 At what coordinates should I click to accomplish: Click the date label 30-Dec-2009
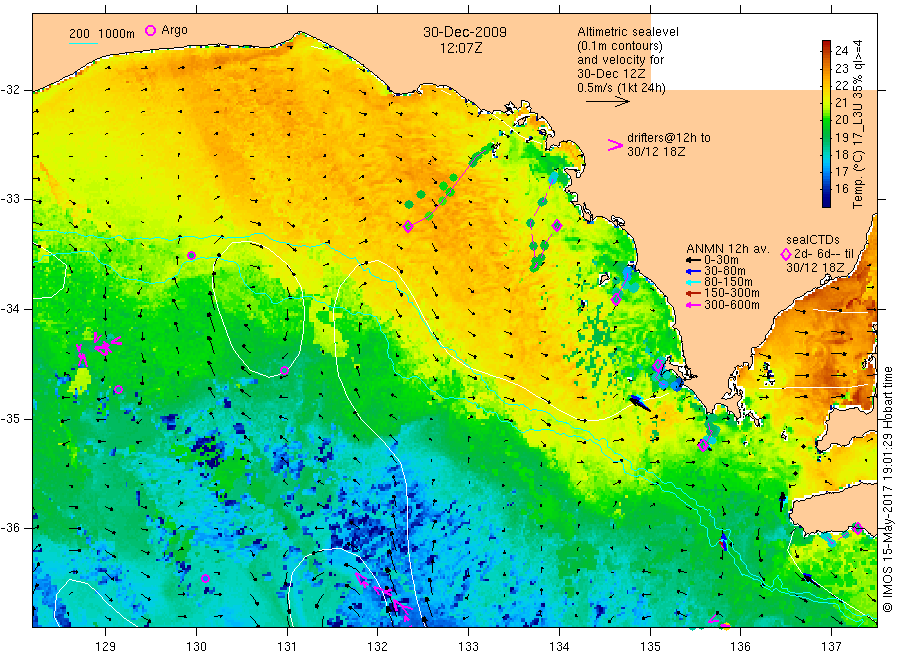click(x=465, y=32)
